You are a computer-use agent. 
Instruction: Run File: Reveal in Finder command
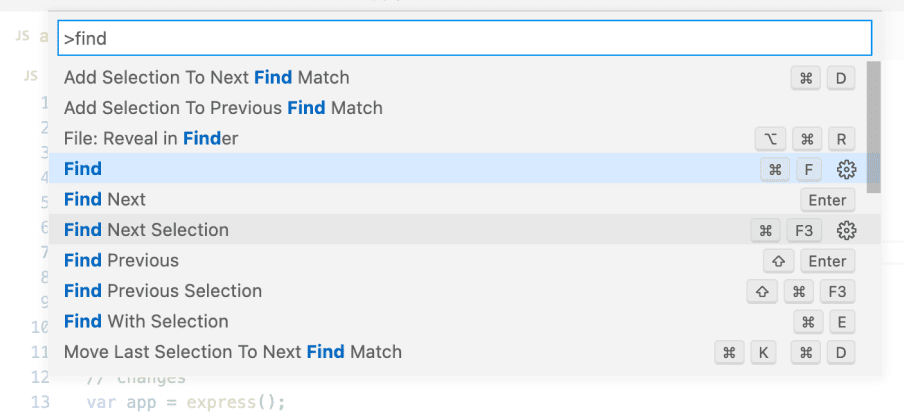pos(151,138)
